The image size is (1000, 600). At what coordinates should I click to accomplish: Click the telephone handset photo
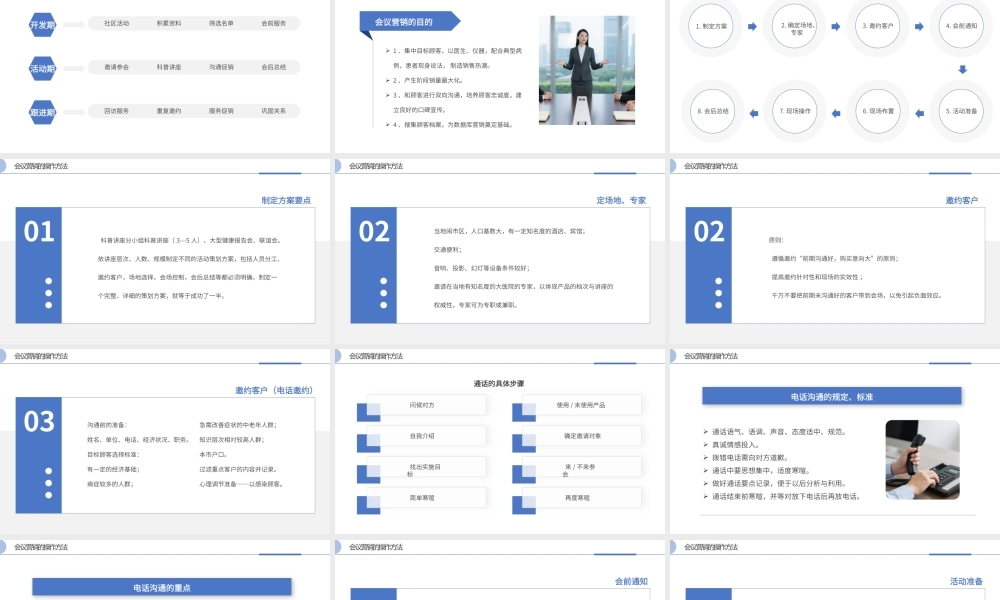(922, 459)
